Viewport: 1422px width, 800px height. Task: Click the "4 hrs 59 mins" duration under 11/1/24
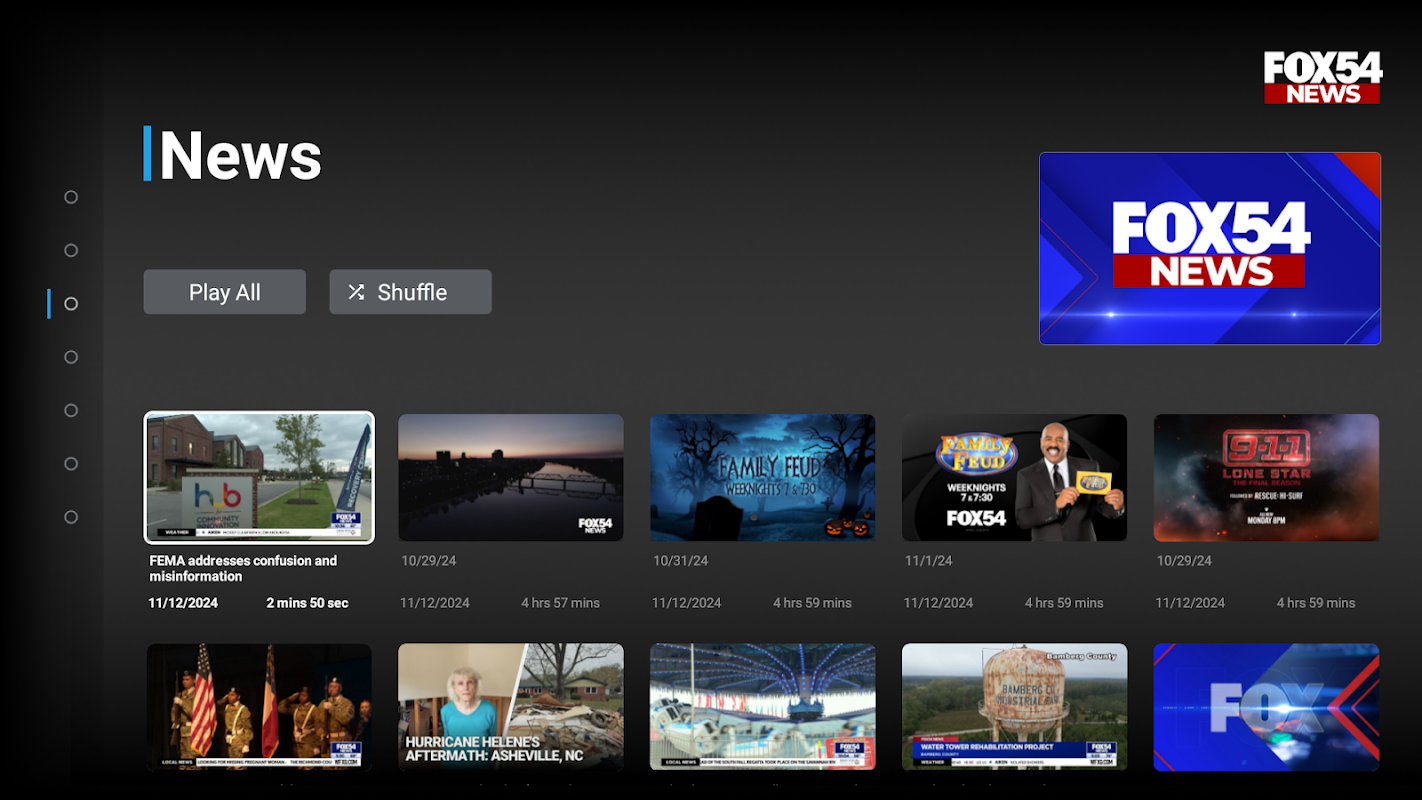(x=1064, y=603)
